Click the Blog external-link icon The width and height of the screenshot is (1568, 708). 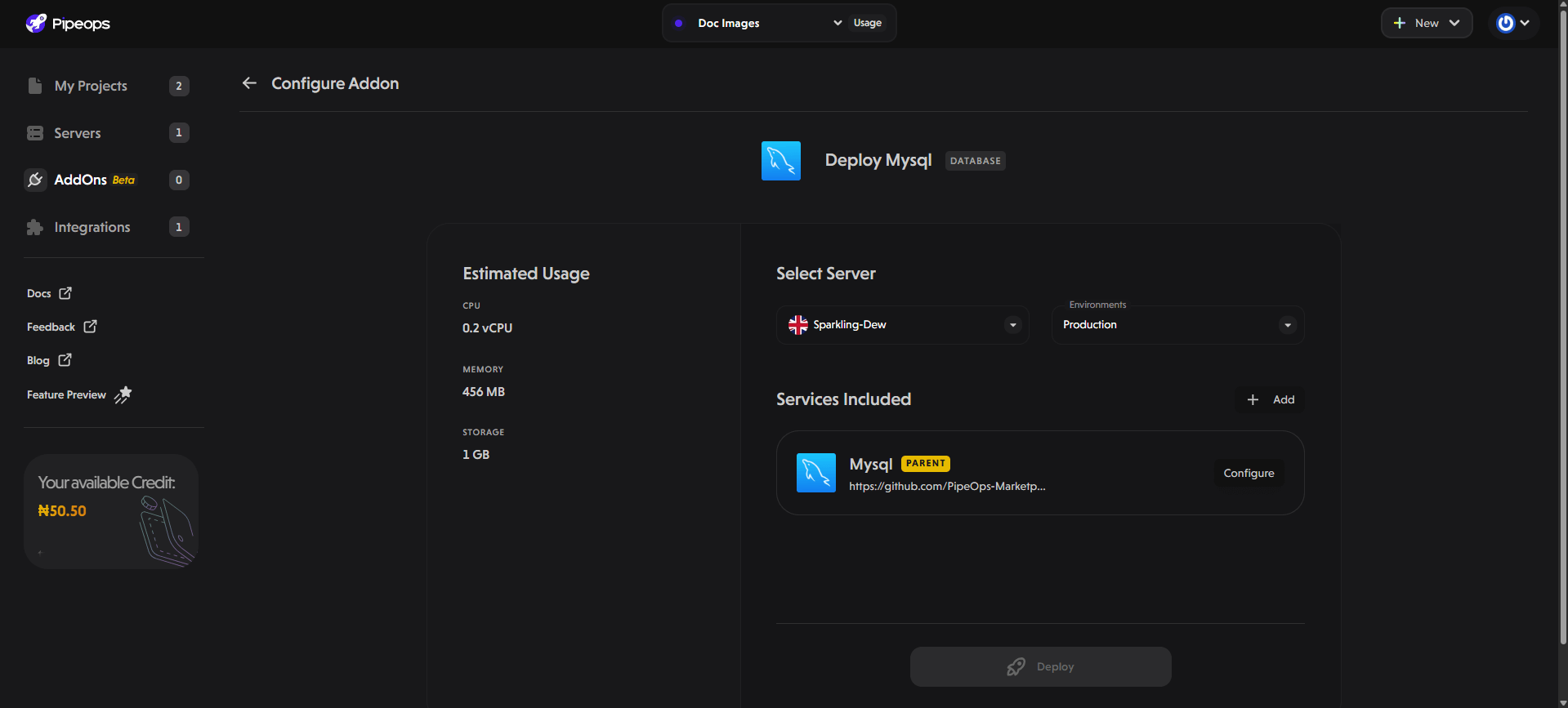(65, 359)
